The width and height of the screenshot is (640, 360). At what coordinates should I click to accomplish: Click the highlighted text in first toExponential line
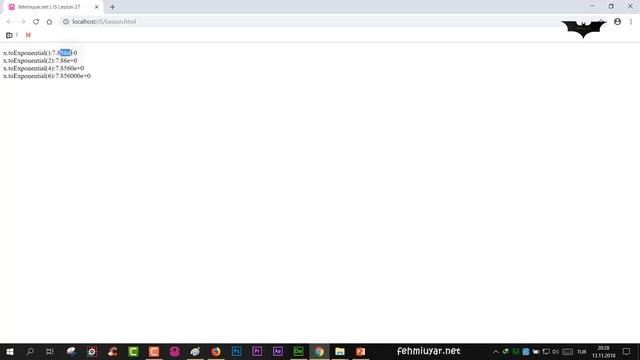(66, 53)
